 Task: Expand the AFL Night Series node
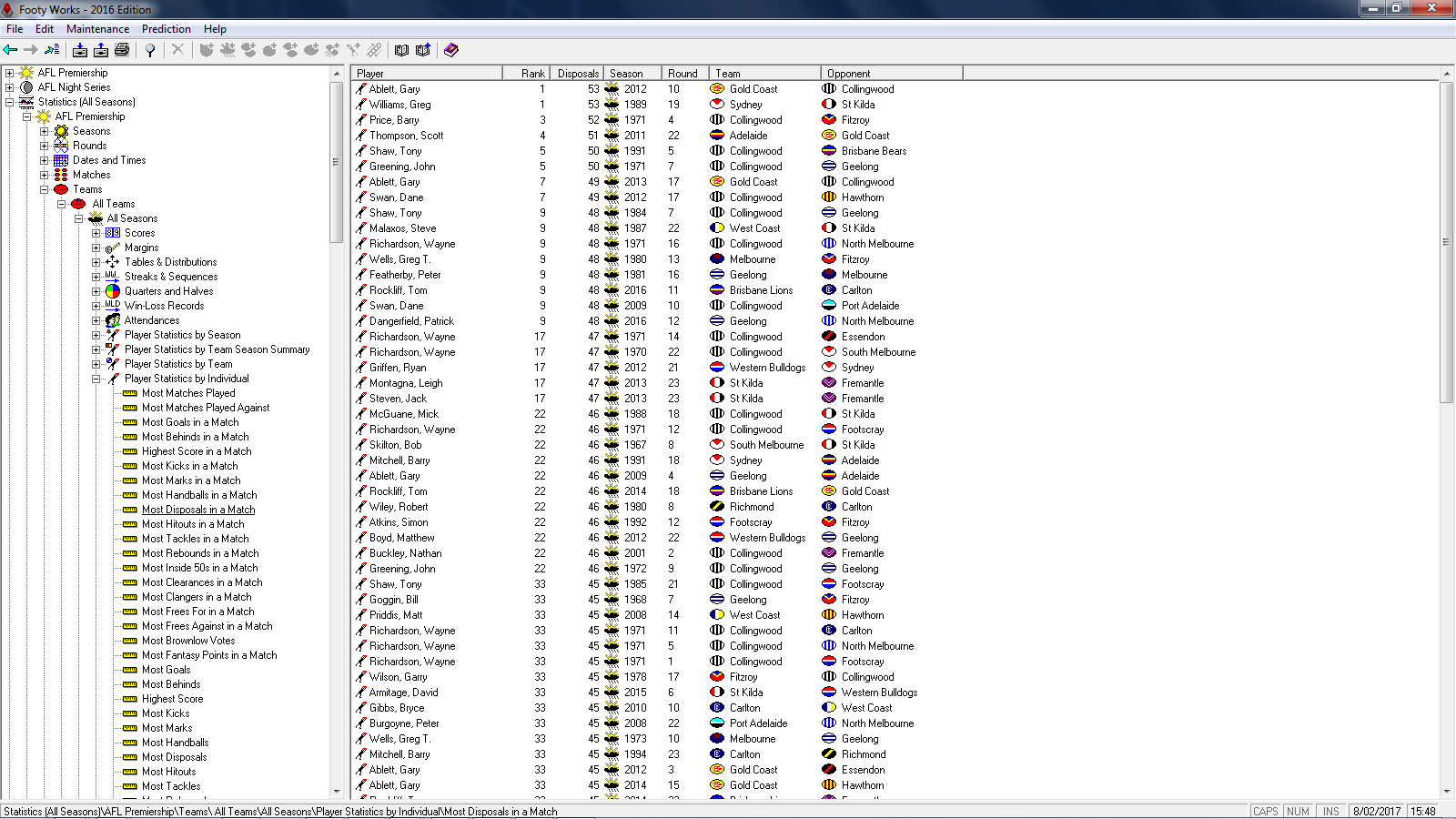tap(9, 87)
